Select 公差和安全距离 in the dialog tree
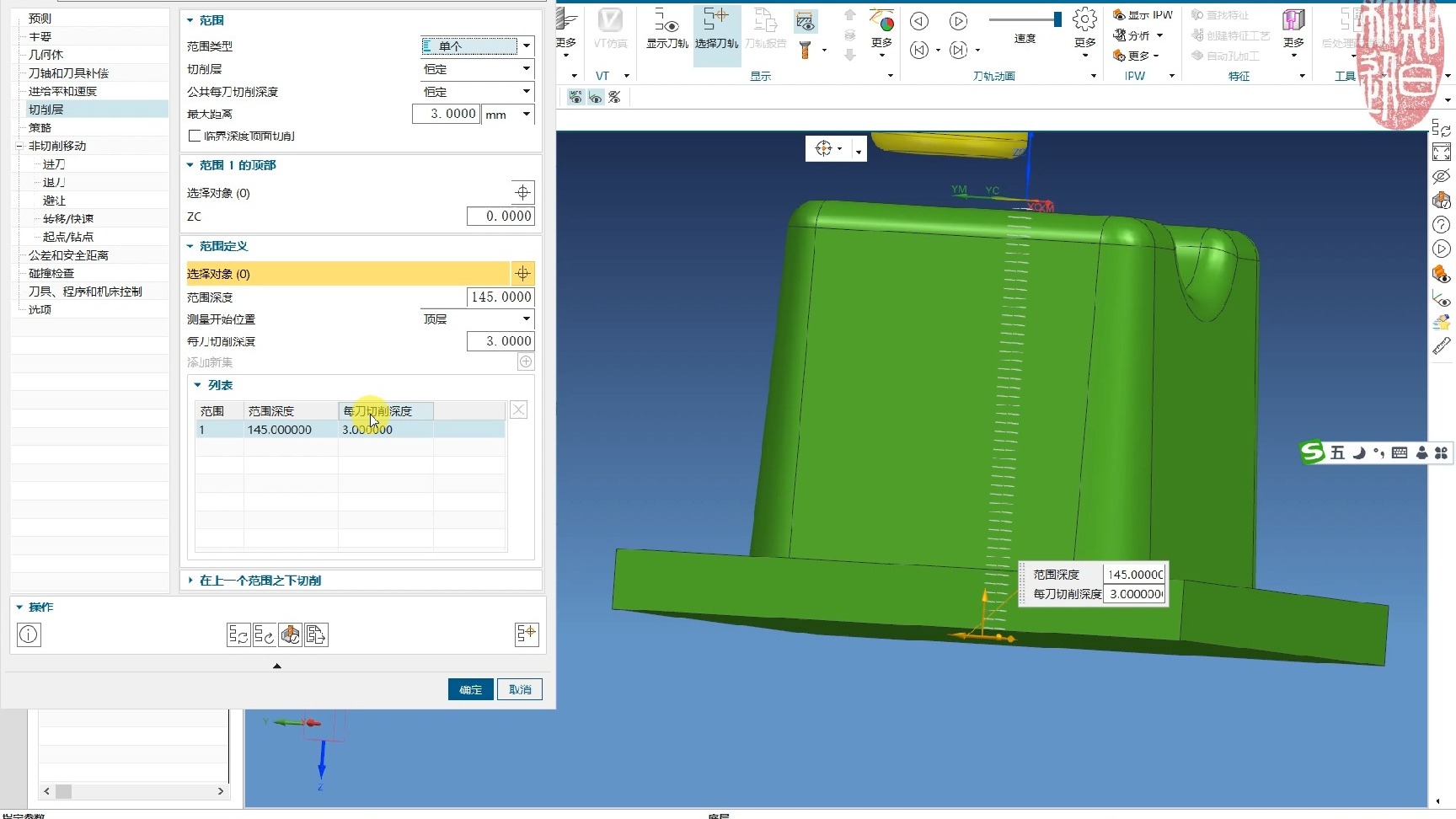Image resolution: width=1456 pixels, height=819 pixels. (x=68, y=255)
